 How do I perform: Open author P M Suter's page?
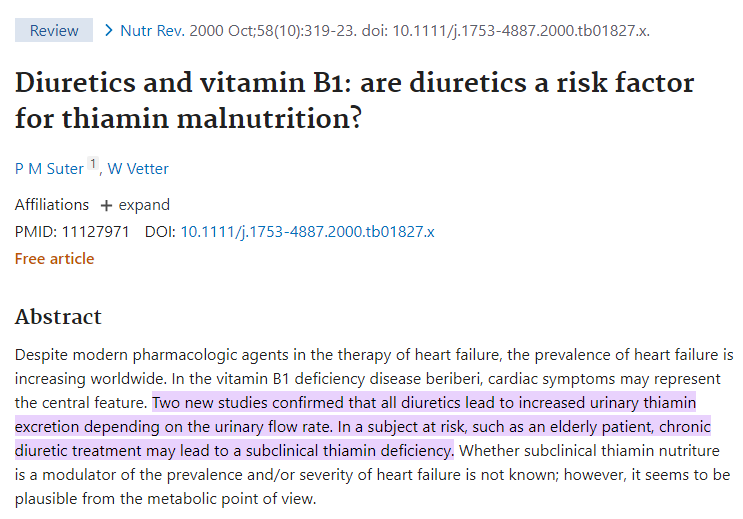point(49,169)
